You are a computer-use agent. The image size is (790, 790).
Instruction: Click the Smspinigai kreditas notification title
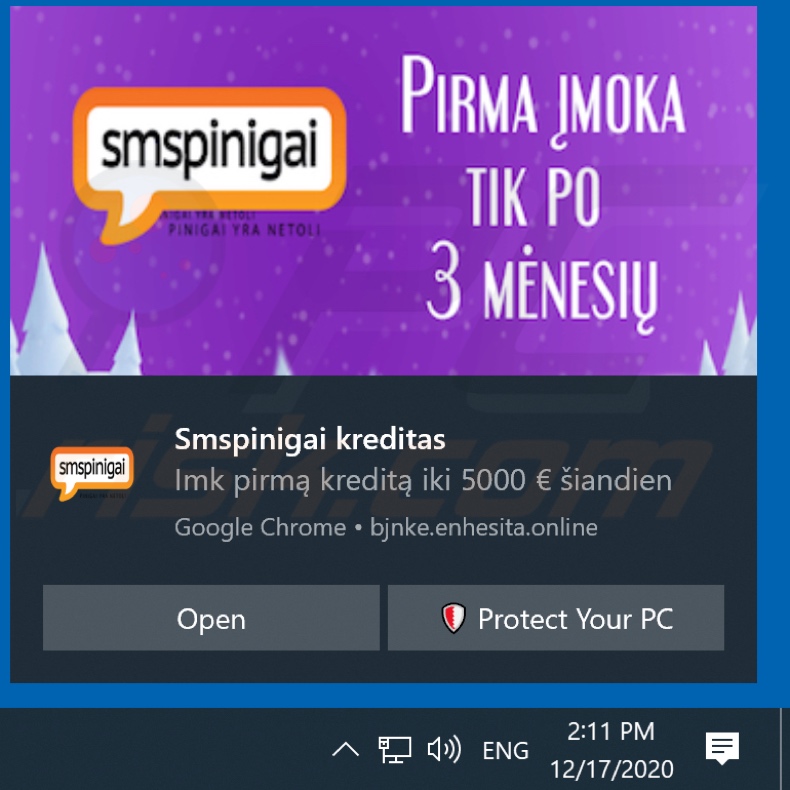tap(310, 438)
